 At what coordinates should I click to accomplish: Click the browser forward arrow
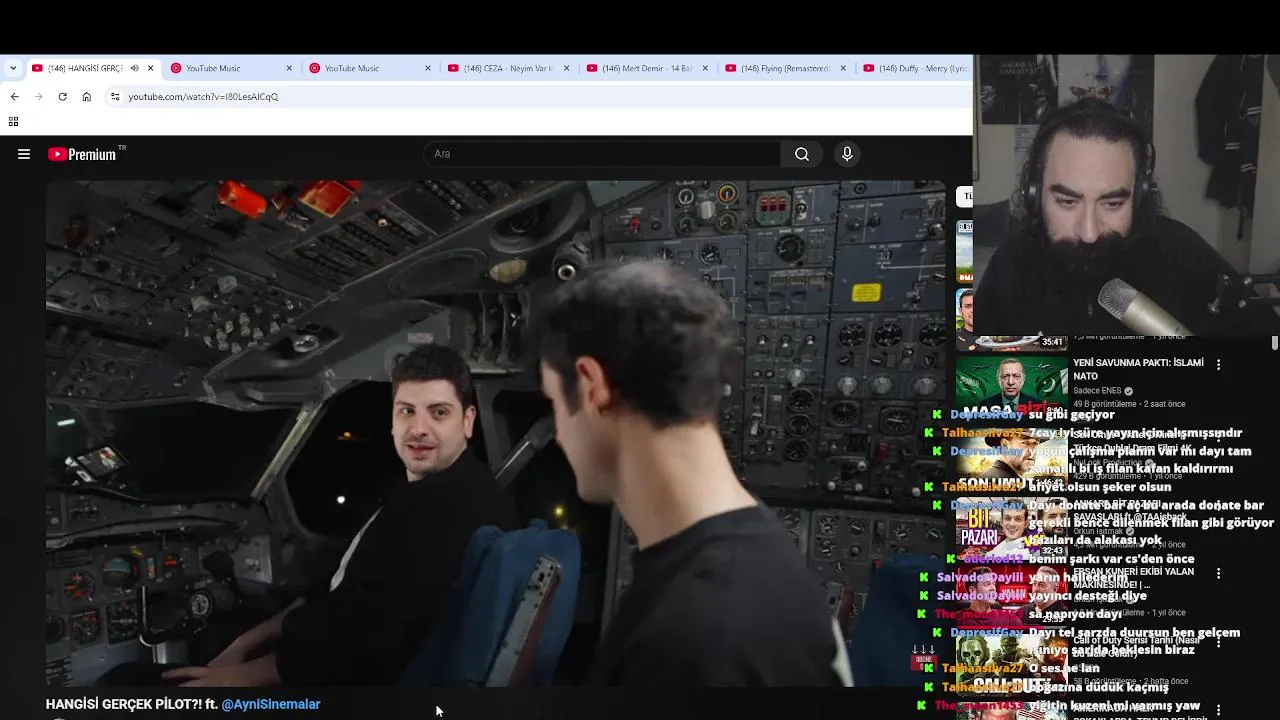39,97
